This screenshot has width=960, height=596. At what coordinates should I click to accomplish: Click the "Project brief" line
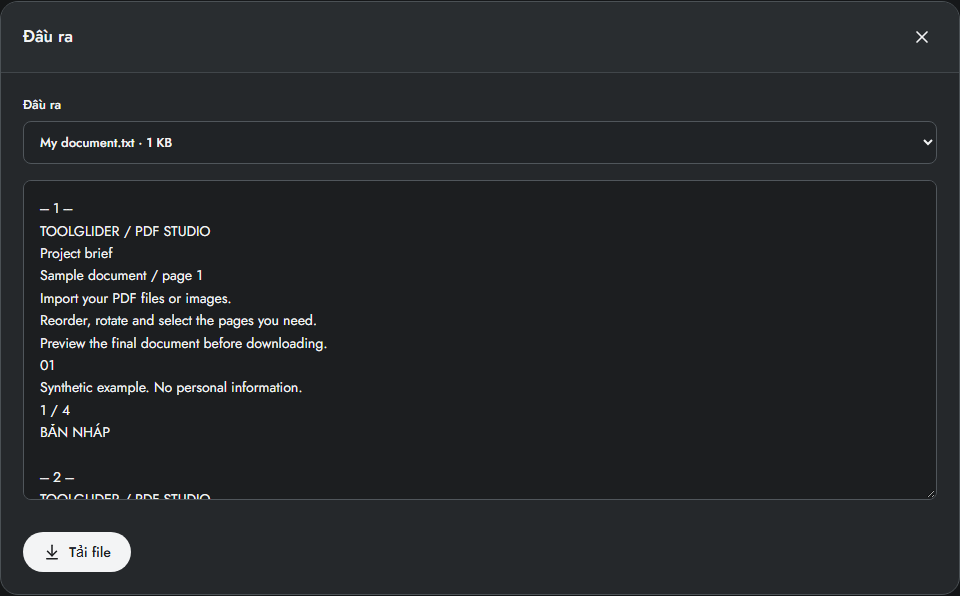coord(77,254)
